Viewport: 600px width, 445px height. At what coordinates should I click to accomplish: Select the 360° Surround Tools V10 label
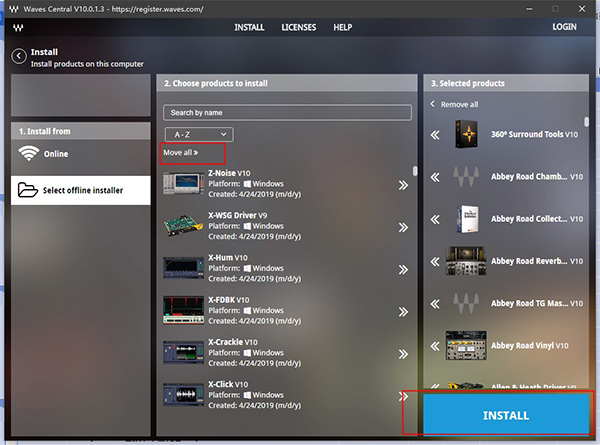coord(535,134)
